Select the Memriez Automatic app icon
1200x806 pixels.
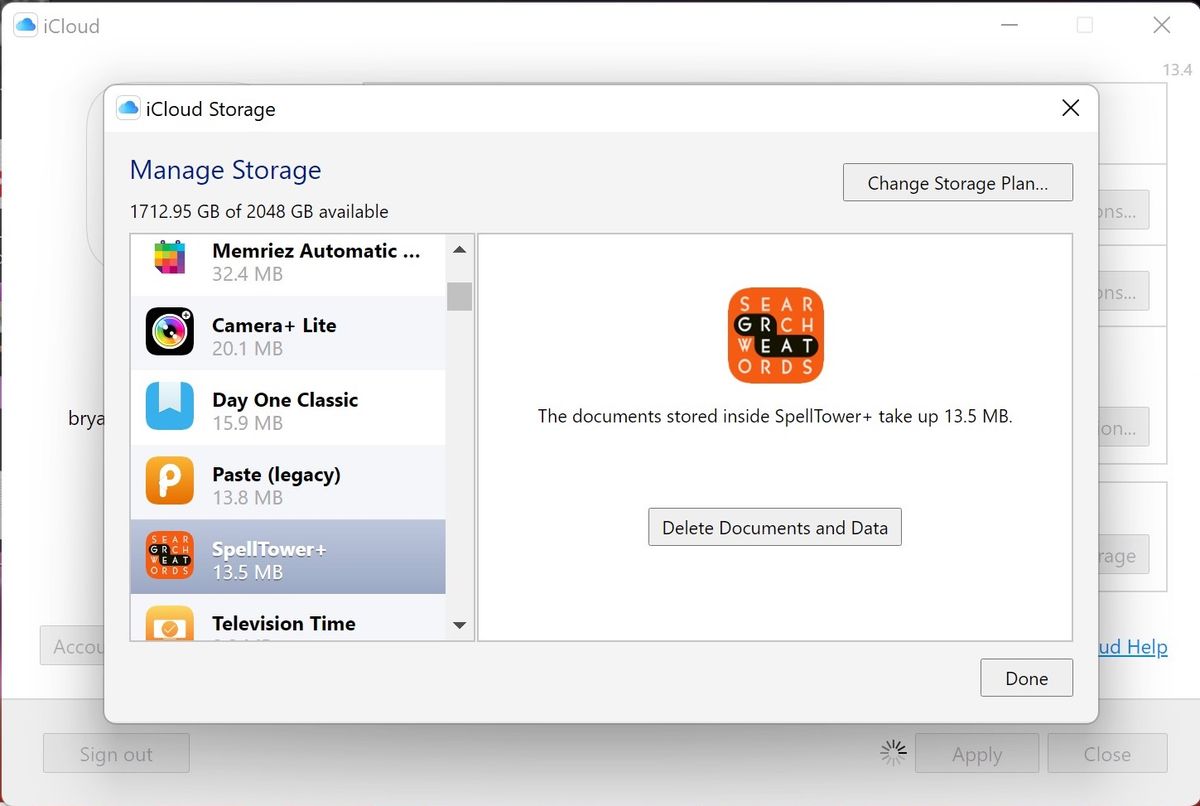pyautogui.click(x=170, y=260)
